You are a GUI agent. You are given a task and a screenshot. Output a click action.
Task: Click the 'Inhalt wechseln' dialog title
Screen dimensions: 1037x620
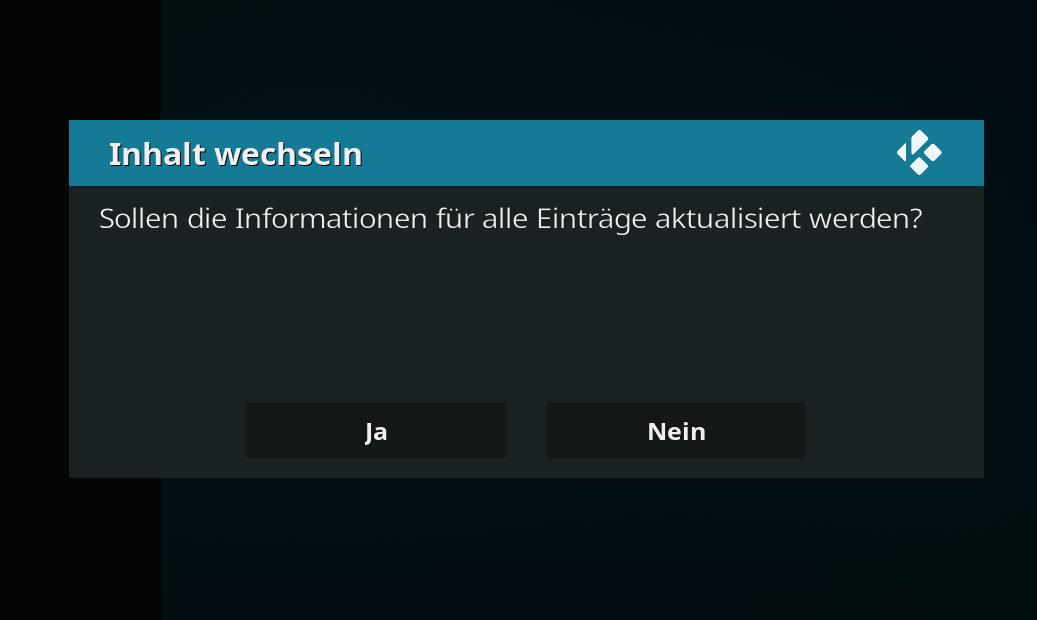235,154
